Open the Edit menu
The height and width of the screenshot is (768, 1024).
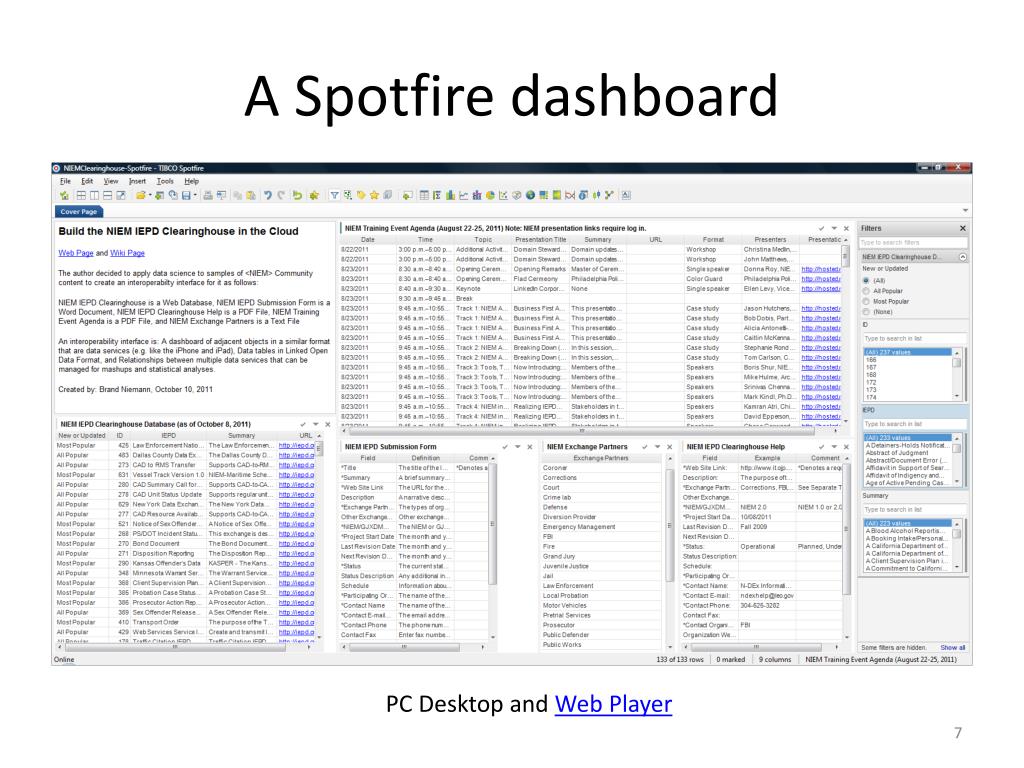point(87,181)
